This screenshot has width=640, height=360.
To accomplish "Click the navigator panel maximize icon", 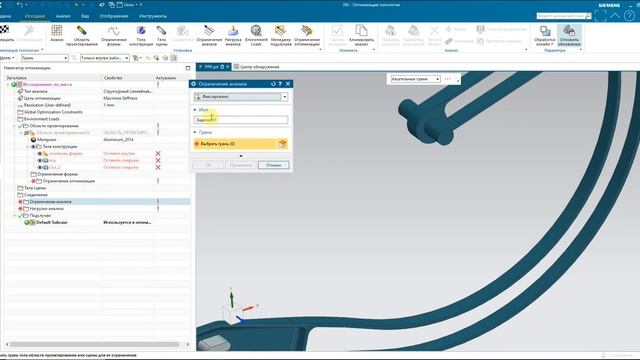I will click(188, 68).
